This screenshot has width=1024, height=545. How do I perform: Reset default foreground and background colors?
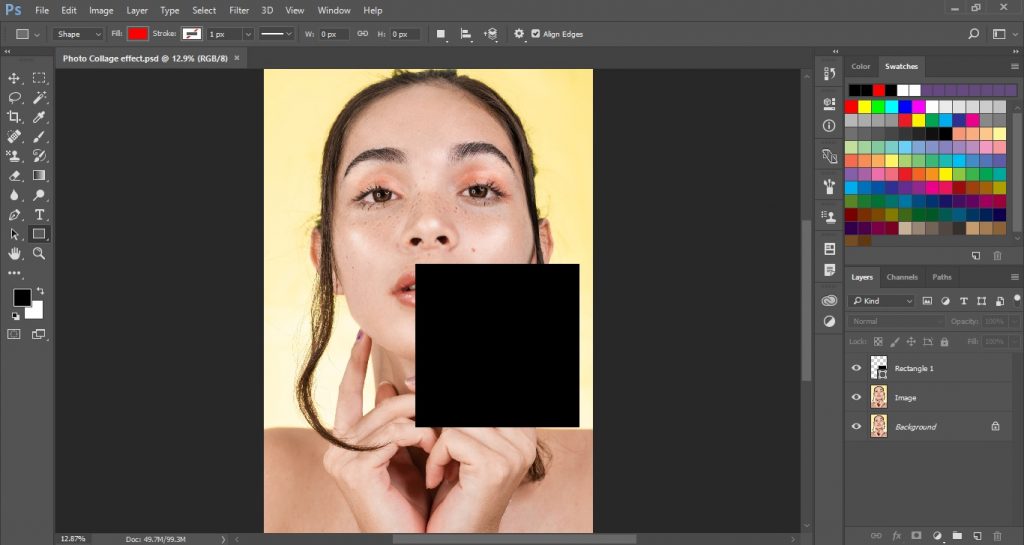pos(15,316)
